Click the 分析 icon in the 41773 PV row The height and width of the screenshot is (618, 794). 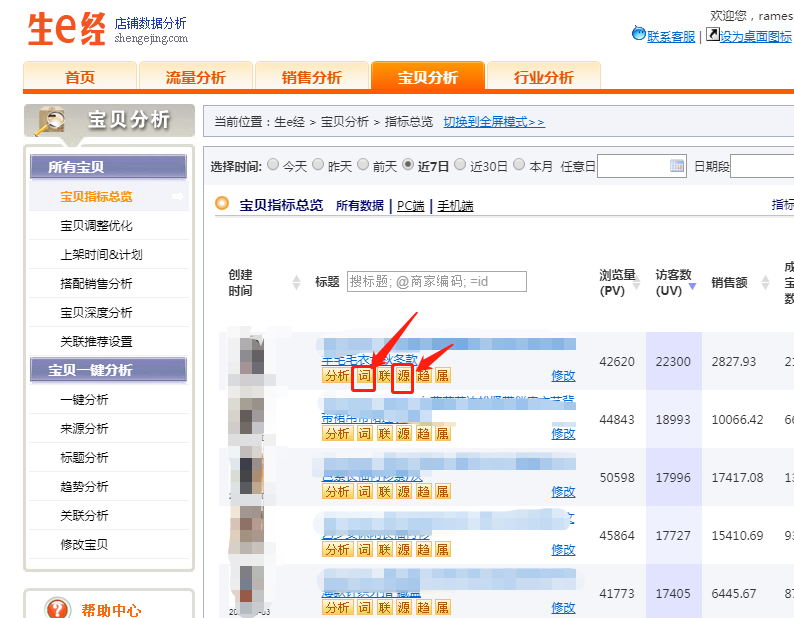(x=336, y=607)
